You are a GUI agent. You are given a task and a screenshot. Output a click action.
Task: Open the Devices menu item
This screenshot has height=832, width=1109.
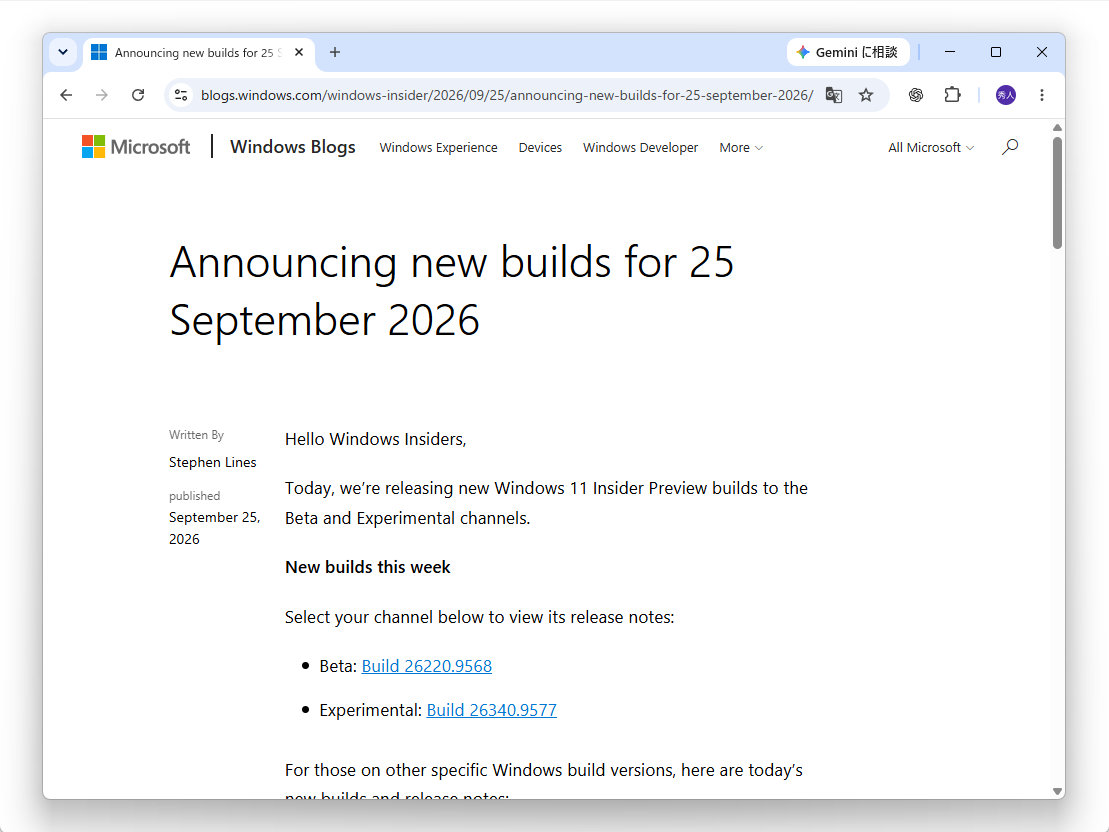click(540, 147)
